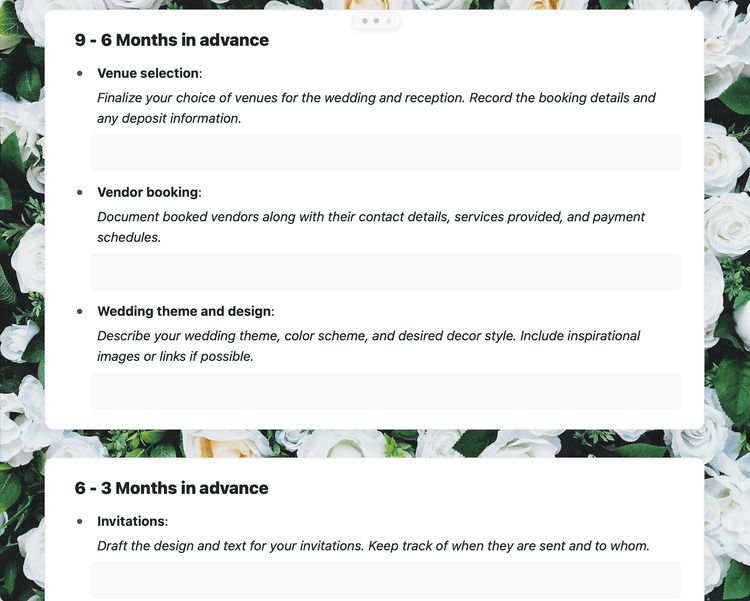Viewport: 750px width, 601px height.
Task: Click the "Document booked vendors" description text
Action: [371, 227]
